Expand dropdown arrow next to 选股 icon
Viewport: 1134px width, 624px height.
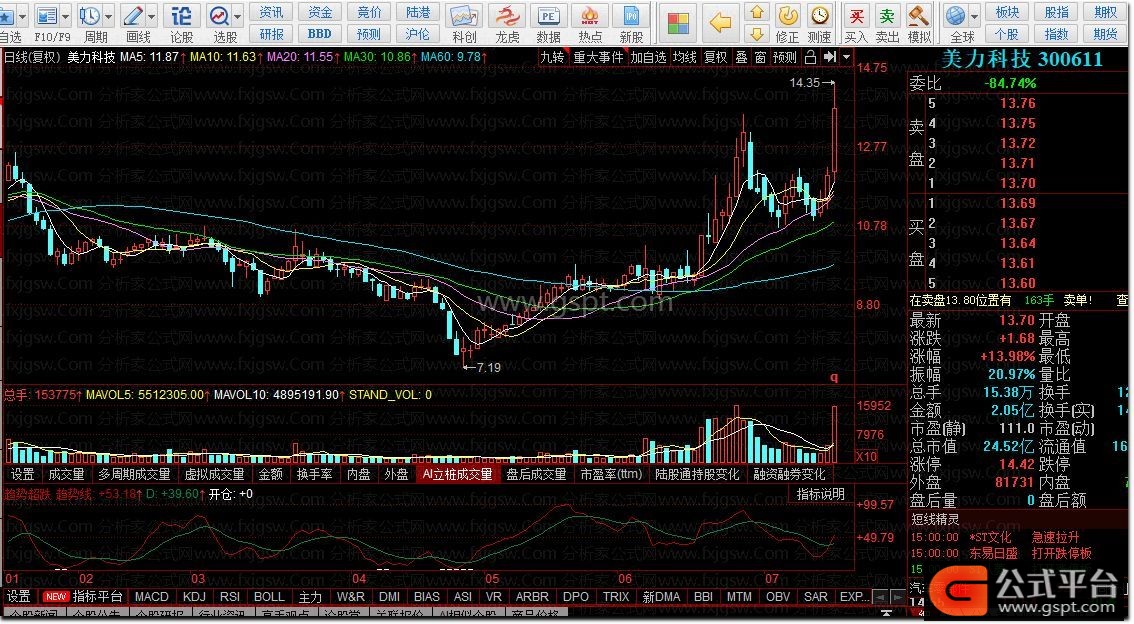click(238, 15)
